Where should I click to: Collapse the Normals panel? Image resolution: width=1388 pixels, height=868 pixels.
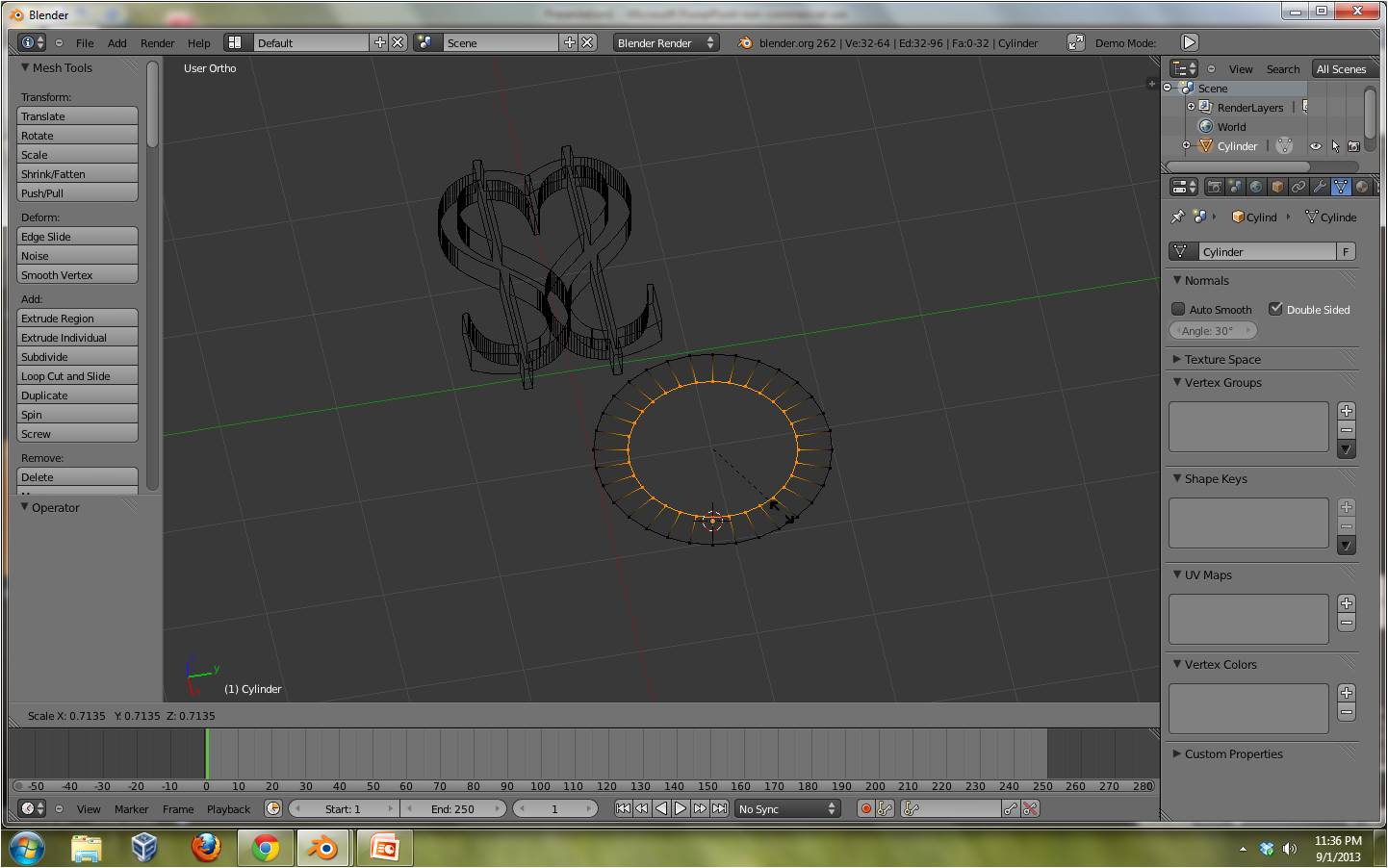[1176, 280]
